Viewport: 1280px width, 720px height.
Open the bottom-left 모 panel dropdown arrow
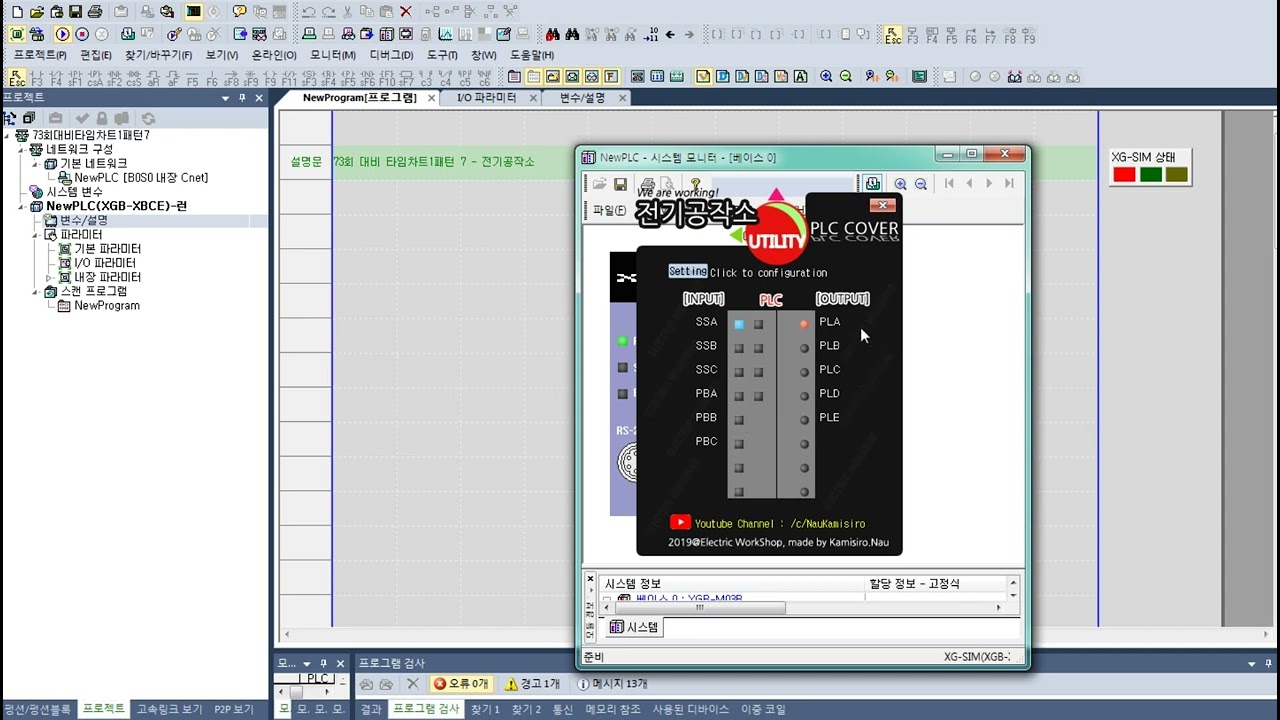(307, 663)
